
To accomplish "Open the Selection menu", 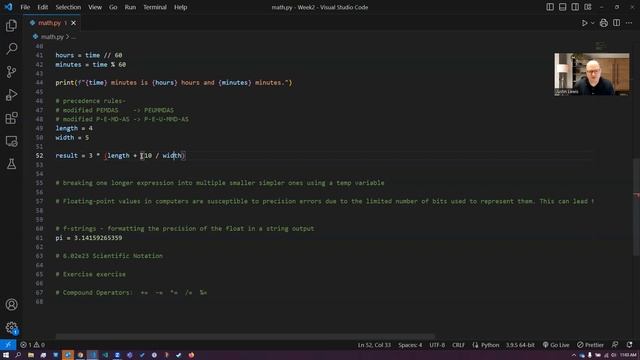I will tap(68, 7).
